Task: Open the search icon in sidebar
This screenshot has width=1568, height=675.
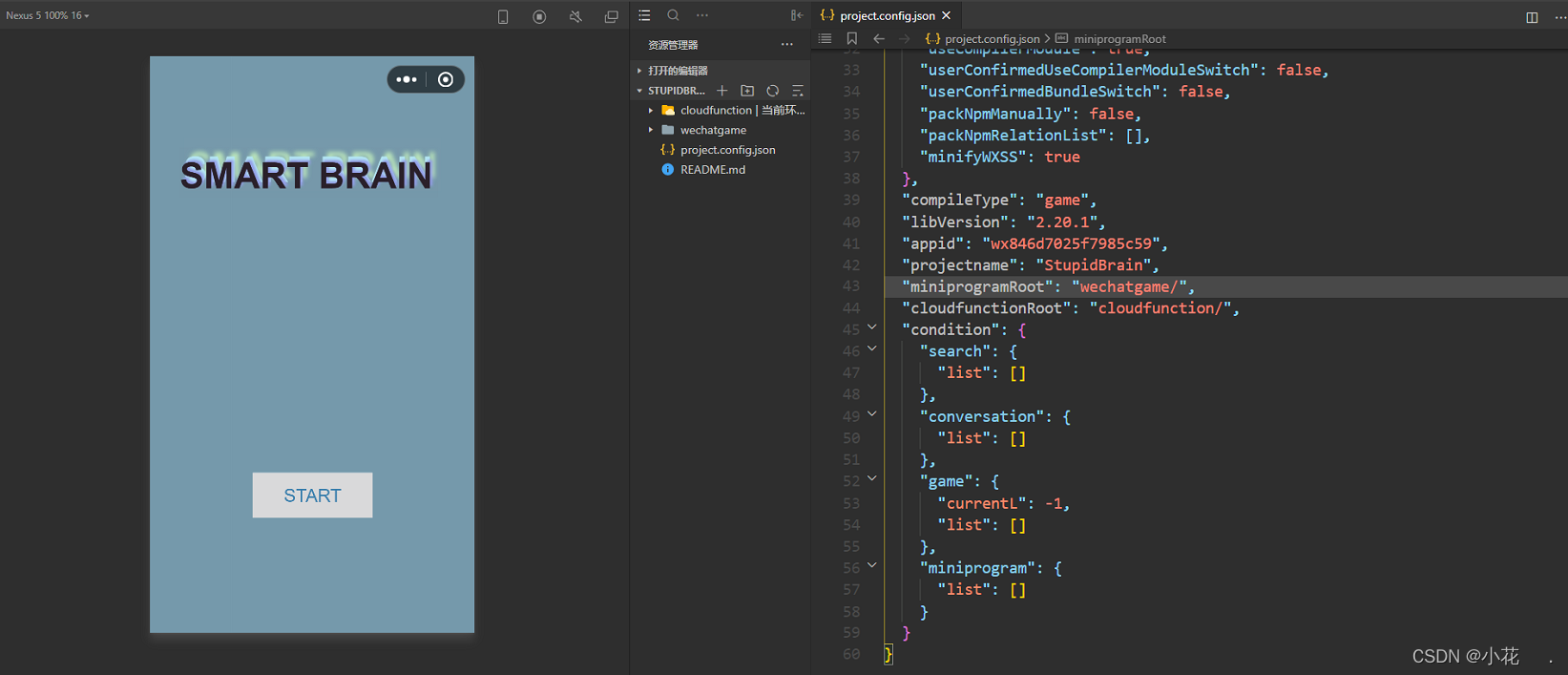Action: point(673,15)
